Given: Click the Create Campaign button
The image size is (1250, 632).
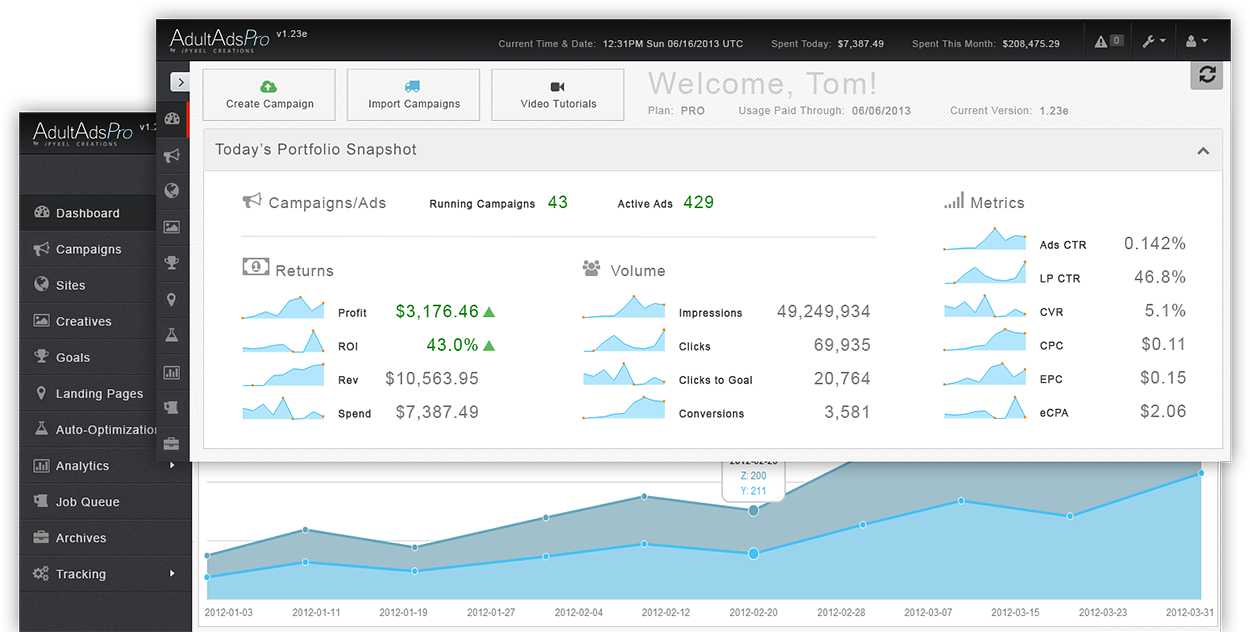Looking at the screenshot, I should (x=269, y=95).
